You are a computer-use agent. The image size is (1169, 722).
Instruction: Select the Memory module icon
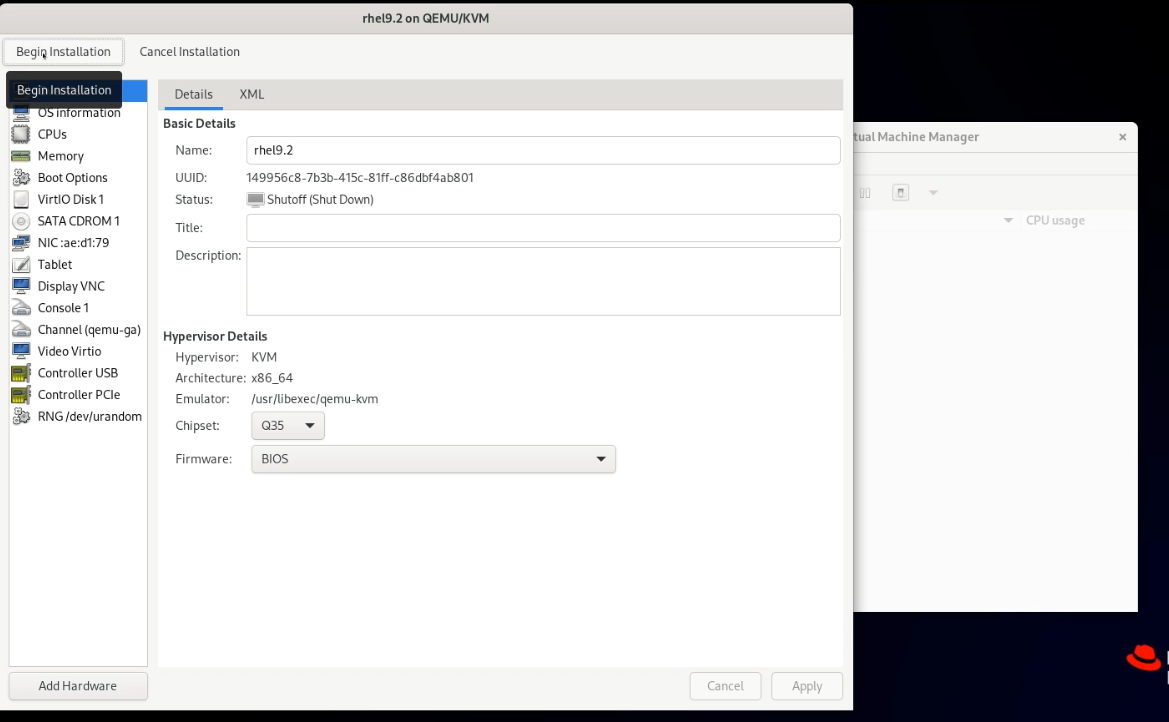(21, 156)
